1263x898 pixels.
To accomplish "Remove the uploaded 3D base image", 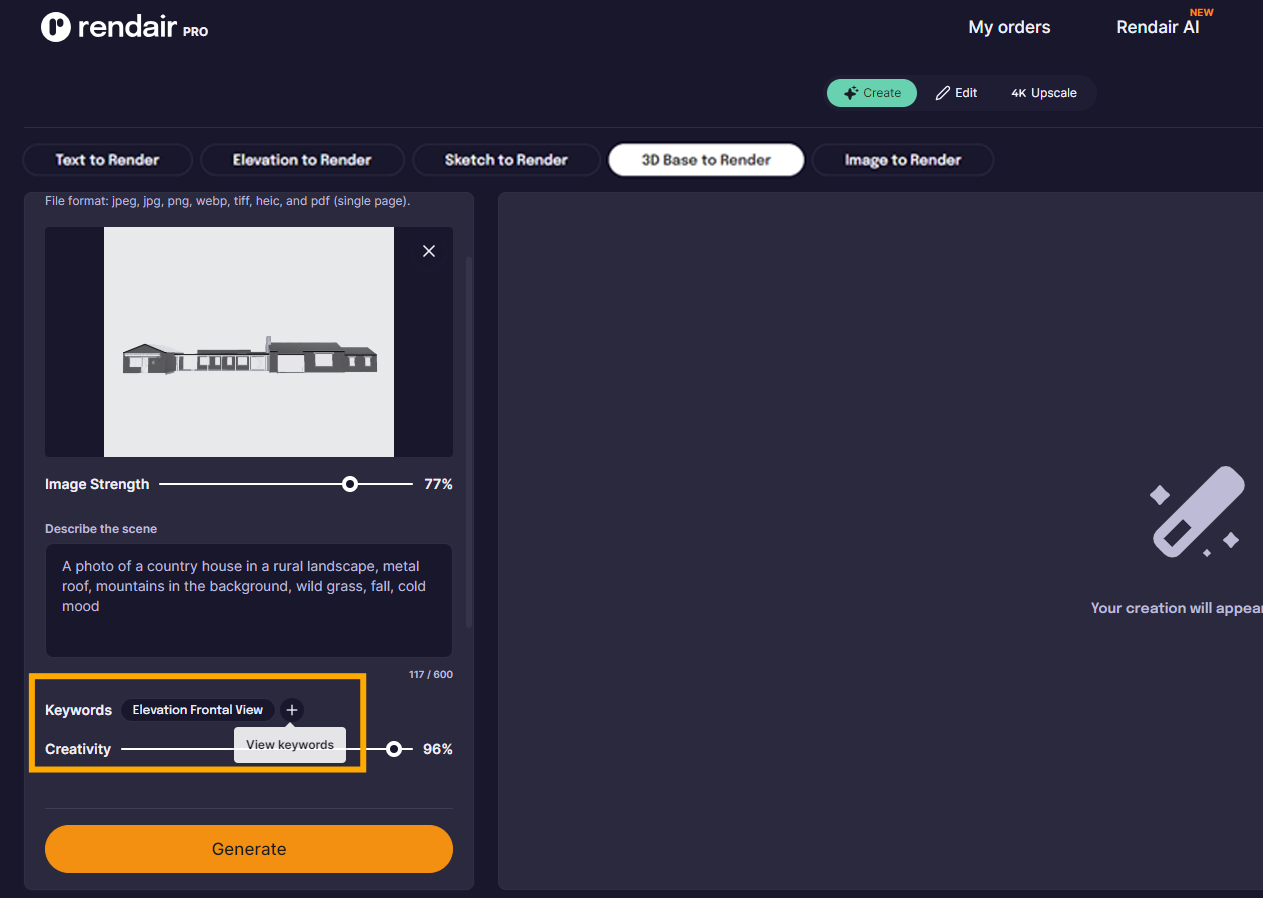I will coord(429,251).
